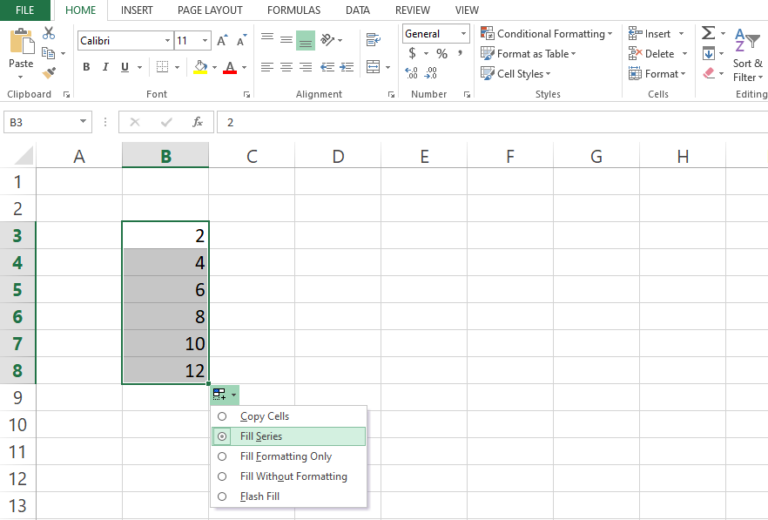
Task: Click Decrease Decimal icon
Action: 431,73
